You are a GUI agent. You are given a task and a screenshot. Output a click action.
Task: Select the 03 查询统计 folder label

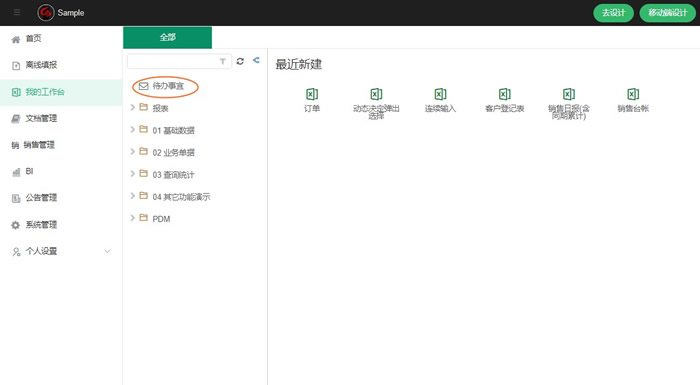[x=174, y=175]
